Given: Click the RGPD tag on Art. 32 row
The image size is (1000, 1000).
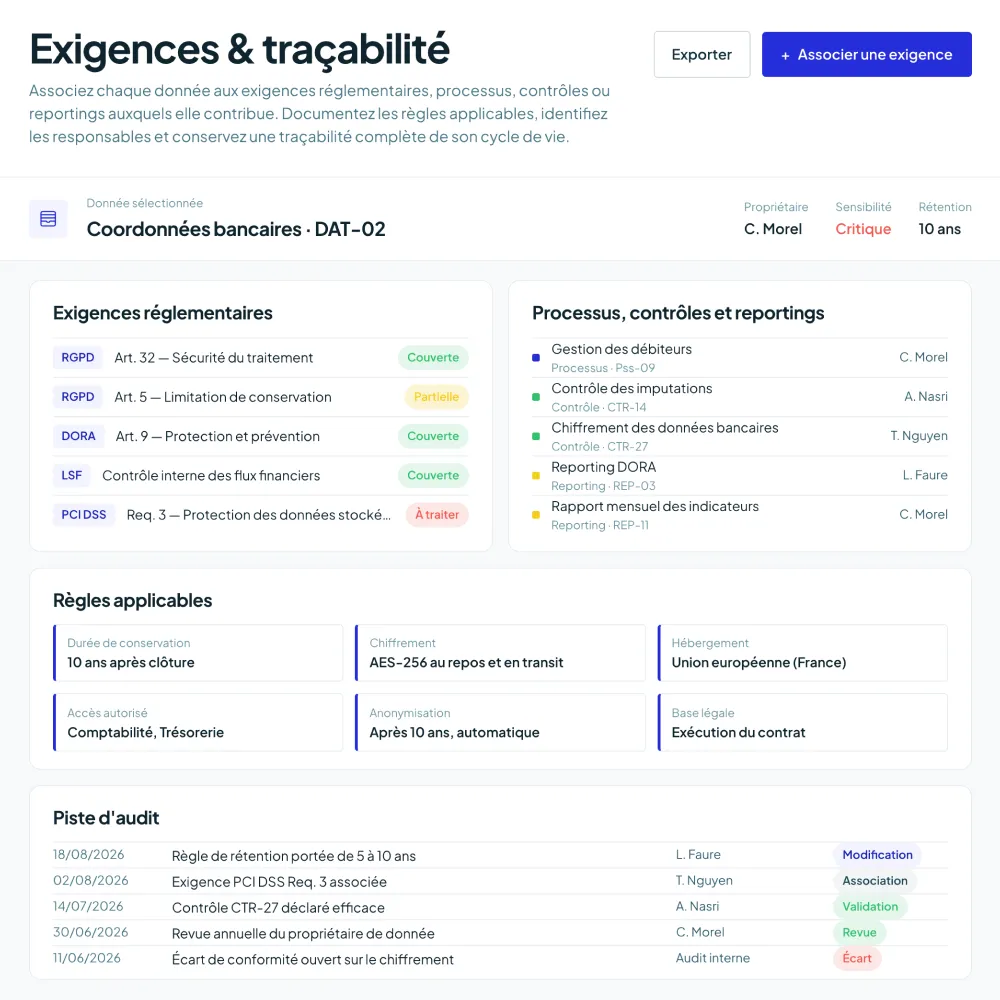Looking at the screenshot, I should click(x=78, y=358).
